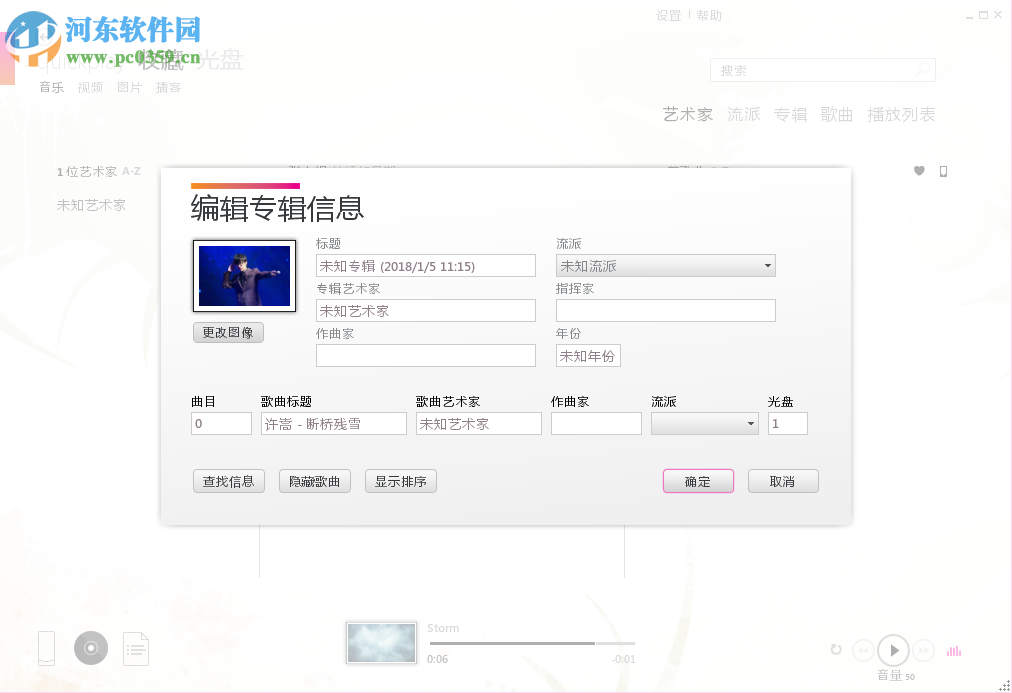Viewport: 1012px width, 693px height.
Task: Switch to the 视频 tab
Action: click(x=90, y=87)
